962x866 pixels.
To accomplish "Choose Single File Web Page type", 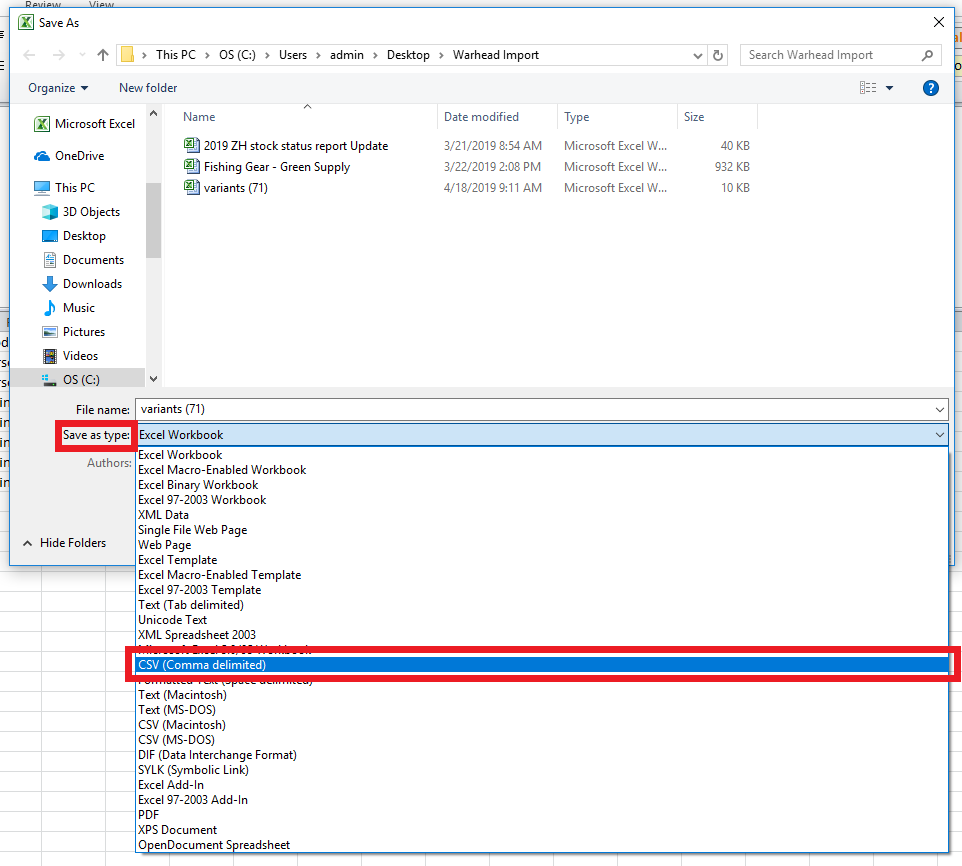I will tap(542, 530).
